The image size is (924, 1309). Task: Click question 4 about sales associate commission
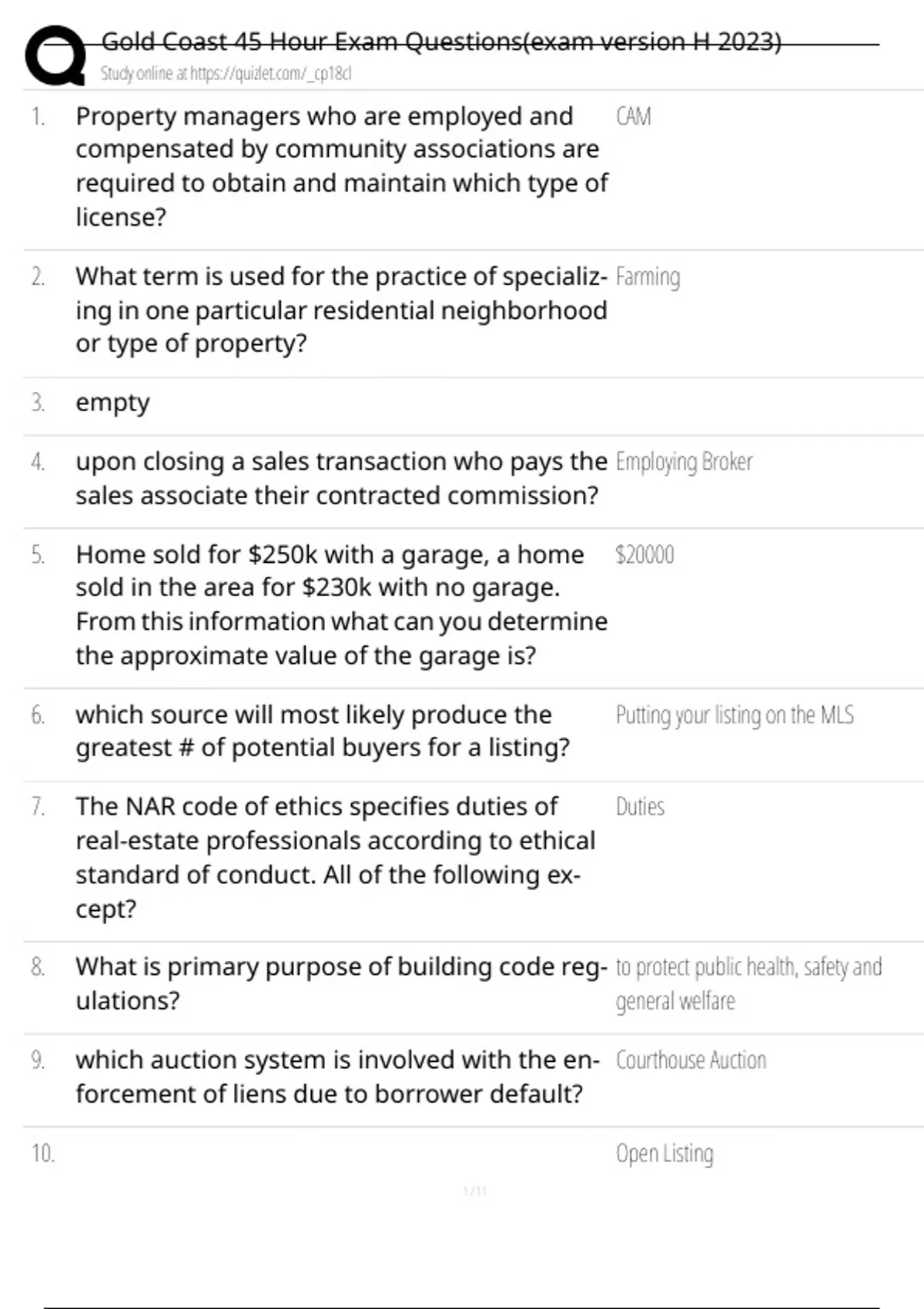(x=342, y=478)
